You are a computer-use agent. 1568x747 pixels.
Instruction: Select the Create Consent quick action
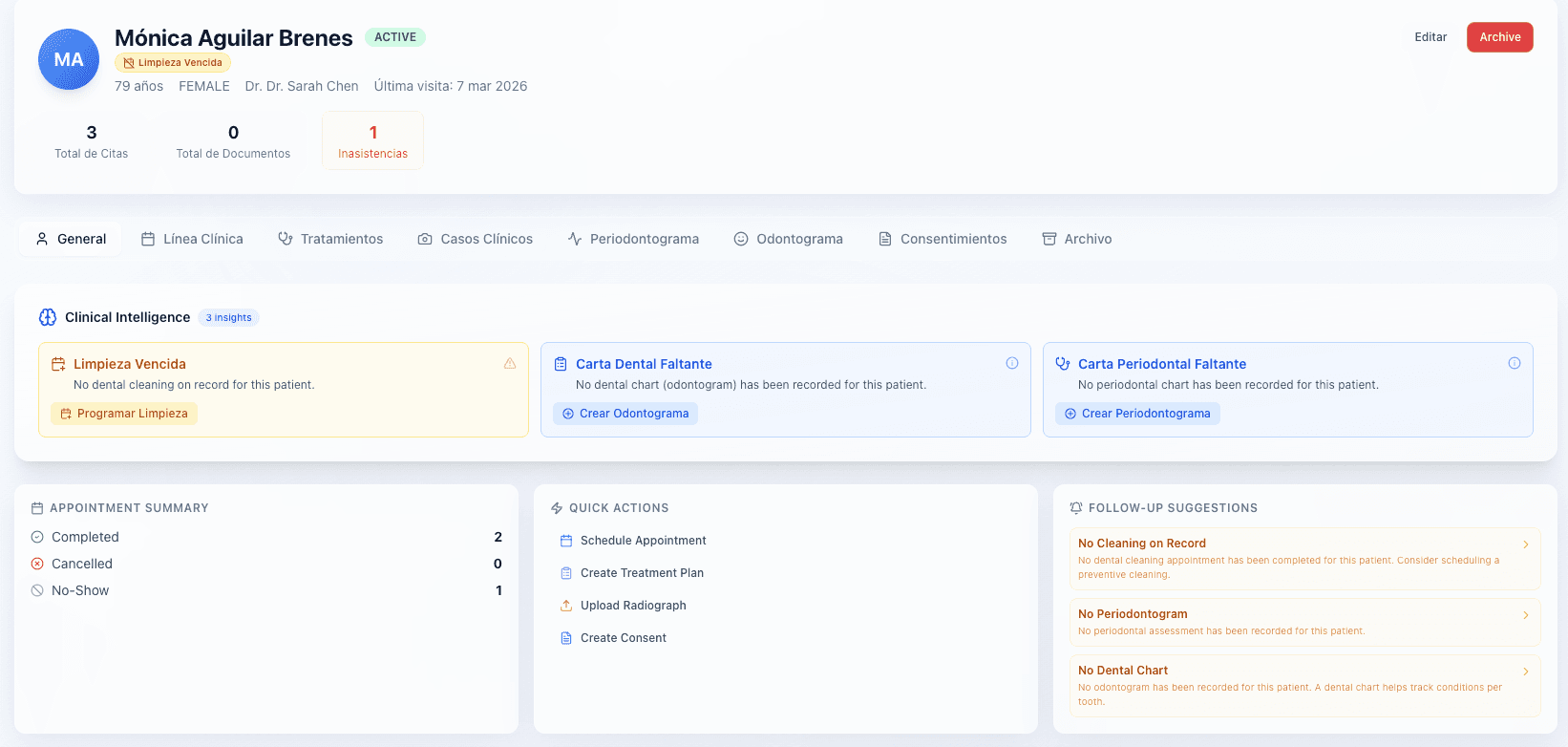[623, 638]
